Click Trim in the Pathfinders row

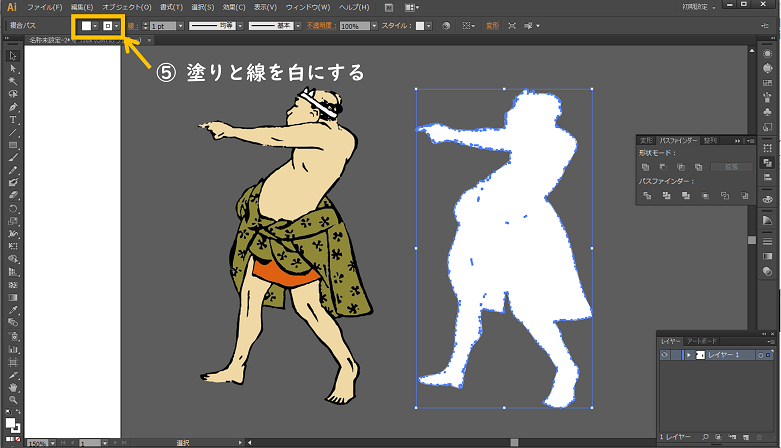666,196
